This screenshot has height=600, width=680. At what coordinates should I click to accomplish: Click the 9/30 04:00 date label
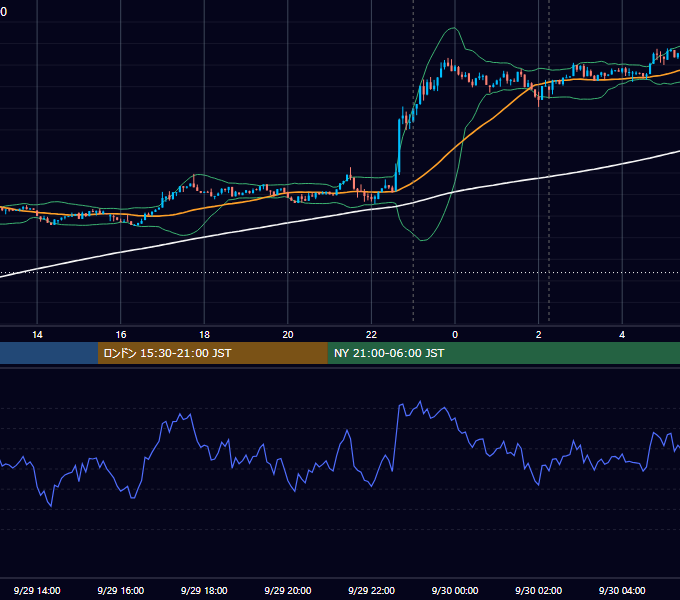click(622, 590)
